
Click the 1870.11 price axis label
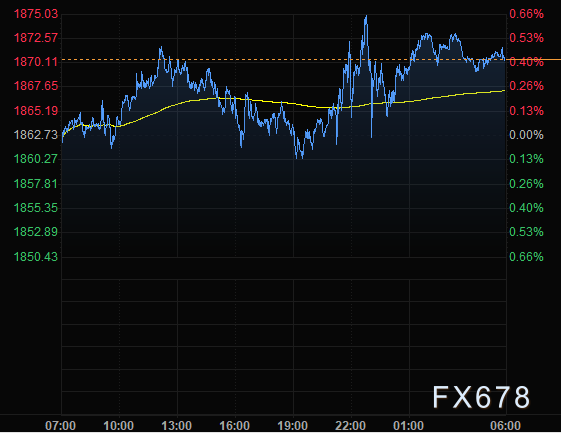click(x=36, y=62)
